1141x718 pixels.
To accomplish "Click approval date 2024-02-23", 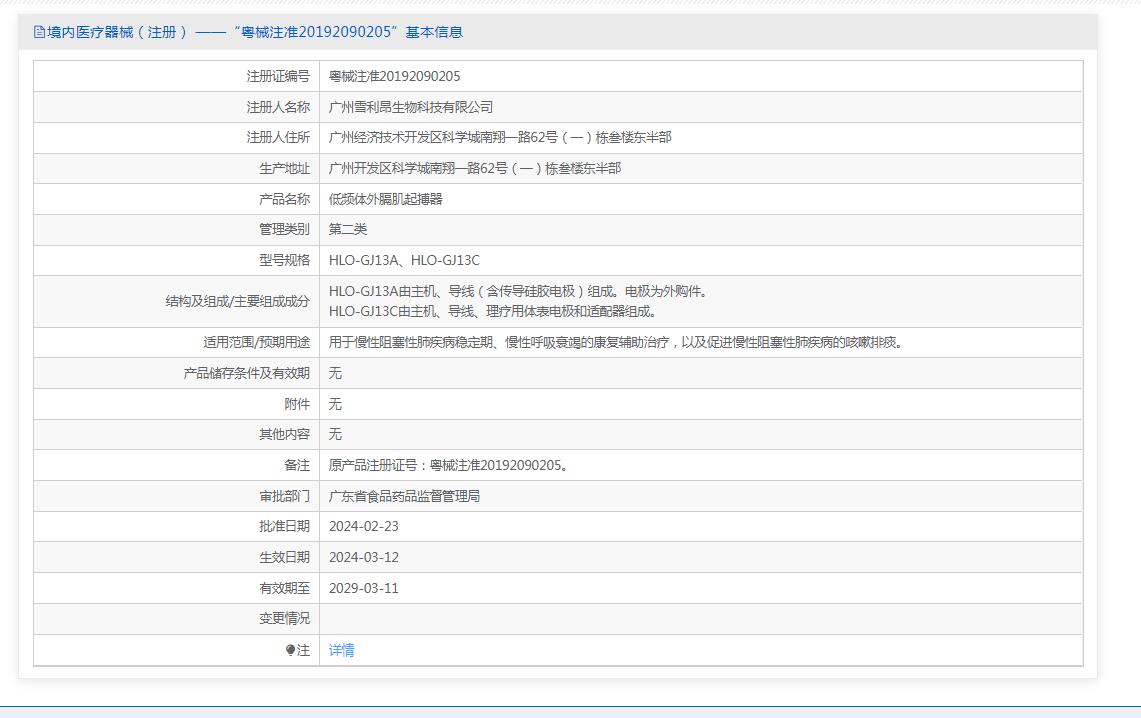I will [x=363, y=526].
